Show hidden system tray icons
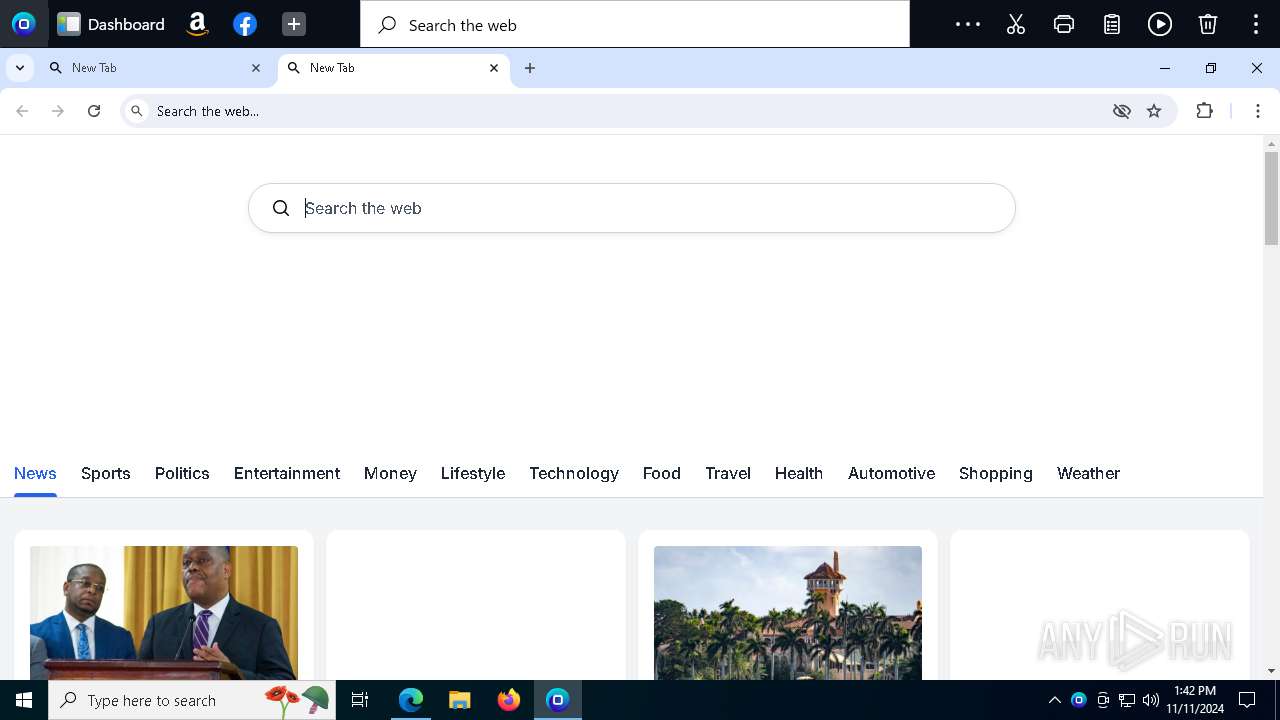The width and height of the screenshot is (1280, 720). point(1054,700)
